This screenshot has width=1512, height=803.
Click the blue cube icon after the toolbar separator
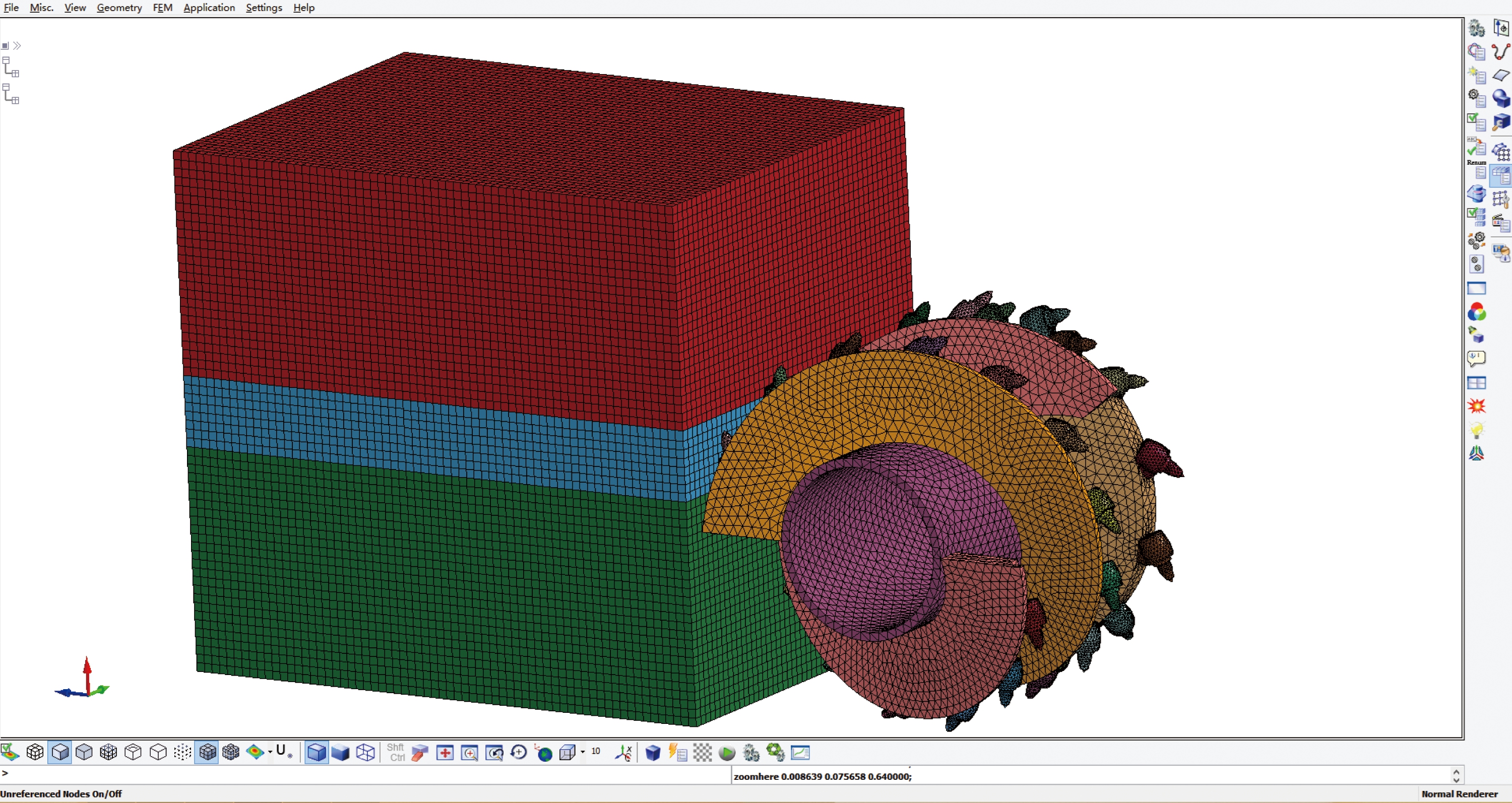(x=653, y=752)
